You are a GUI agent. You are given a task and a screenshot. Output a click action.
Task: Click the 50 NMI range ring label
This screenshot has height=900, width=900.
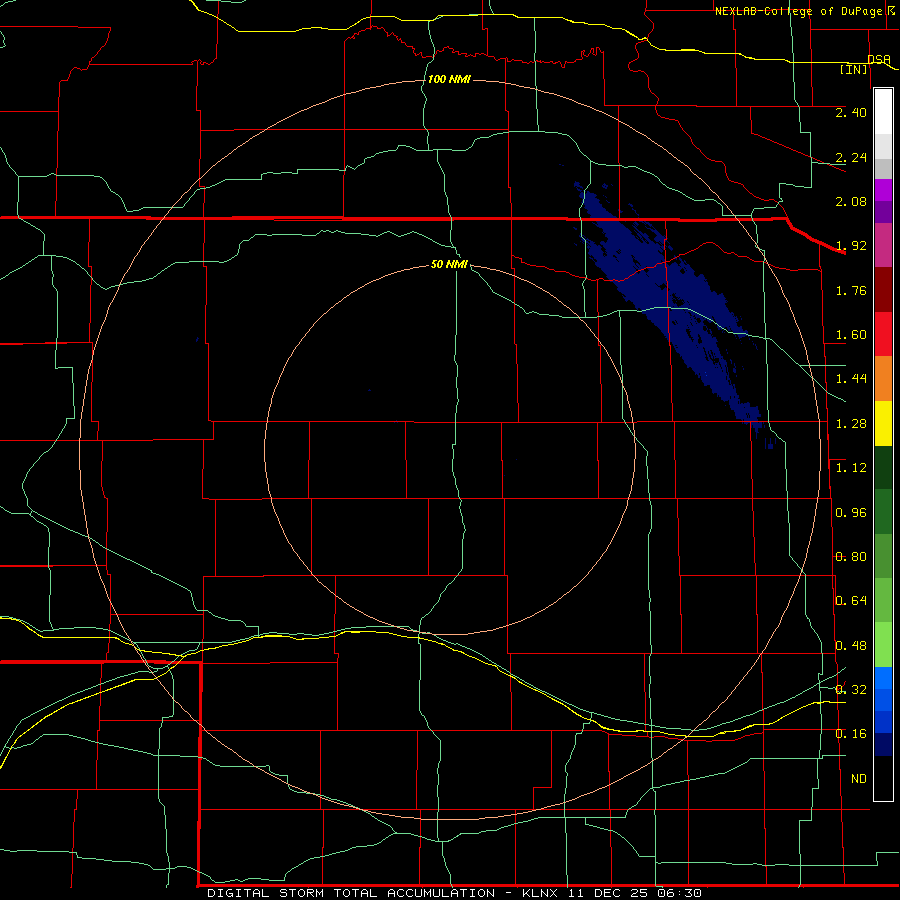[x=449, y=264]
